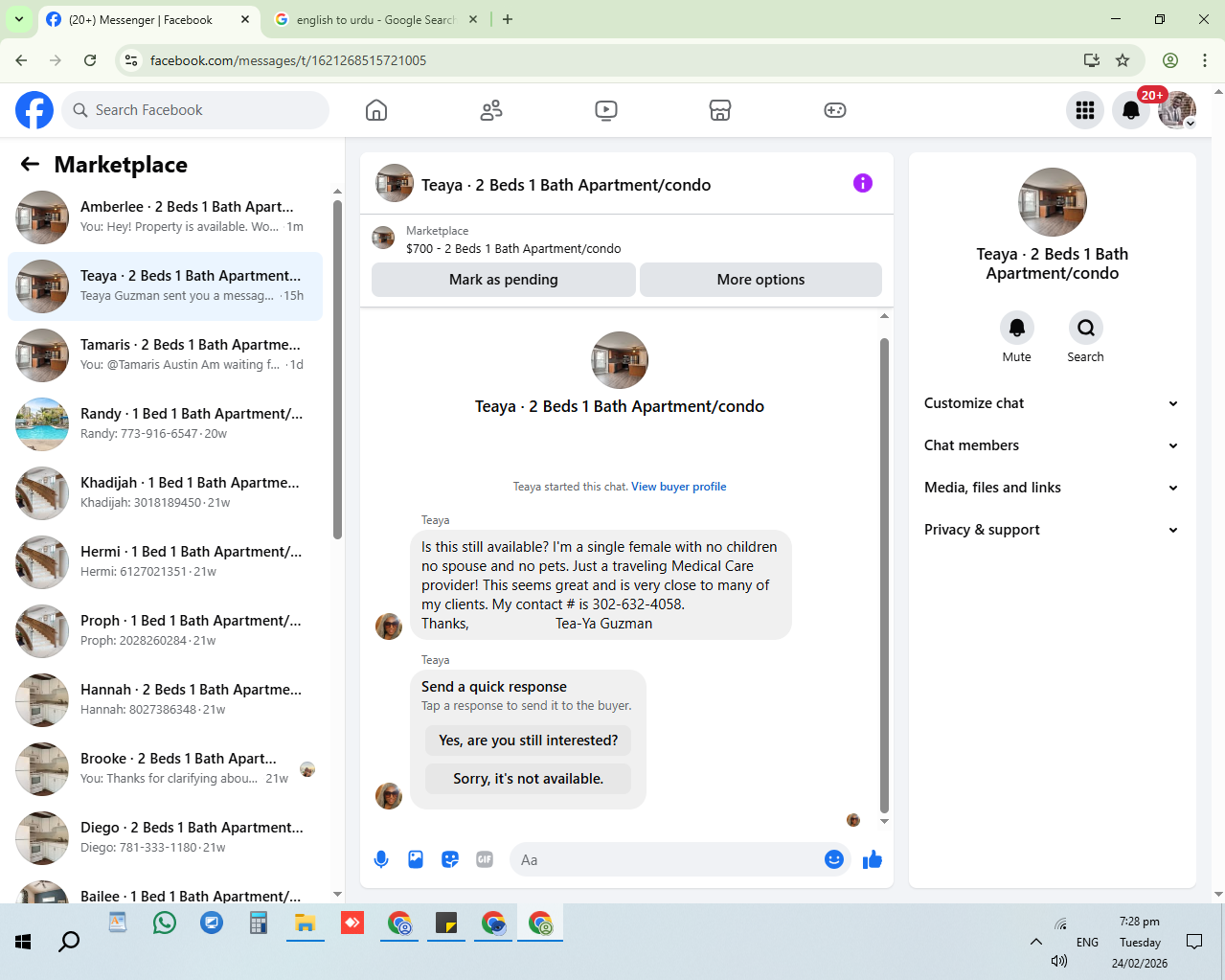Open volume control in system tray
Viewport: 1225px width, 980px height.
(x=1058, y=961)
